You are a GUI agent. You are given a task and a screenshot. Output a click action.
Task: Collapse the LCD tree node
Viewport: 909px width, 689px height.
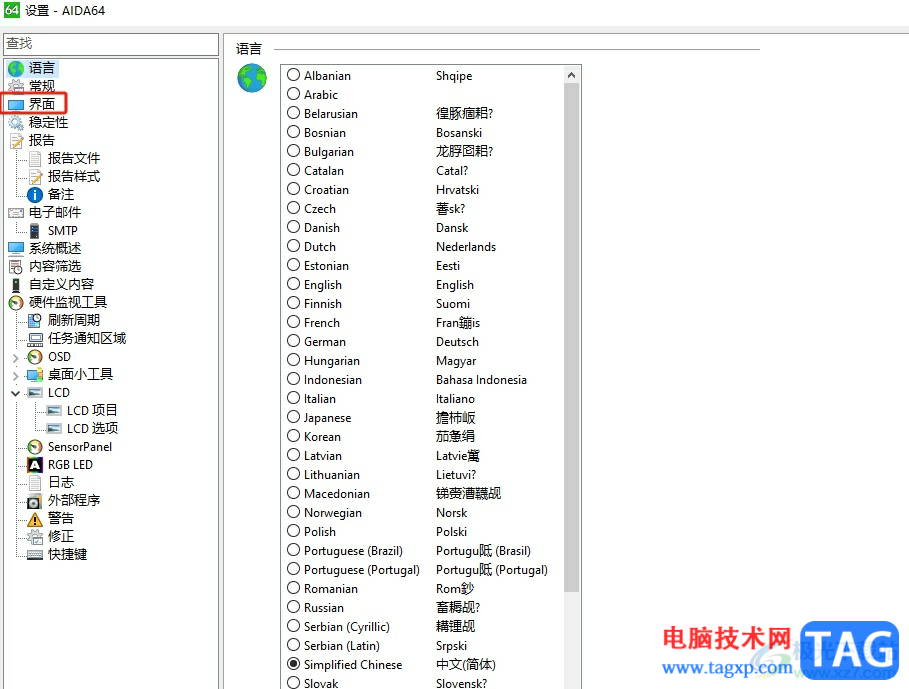[16, 393]
